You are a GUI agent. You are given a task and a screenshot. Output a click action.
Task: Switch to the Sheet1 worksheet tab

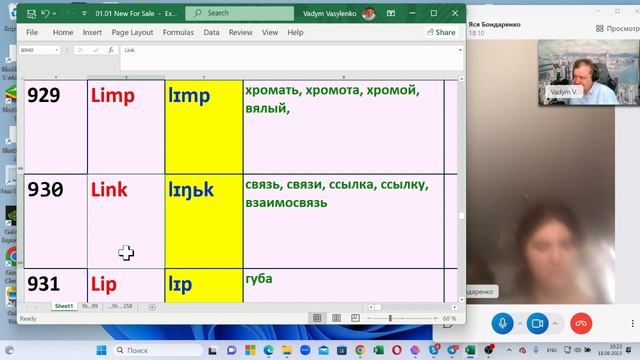[64, 306]
